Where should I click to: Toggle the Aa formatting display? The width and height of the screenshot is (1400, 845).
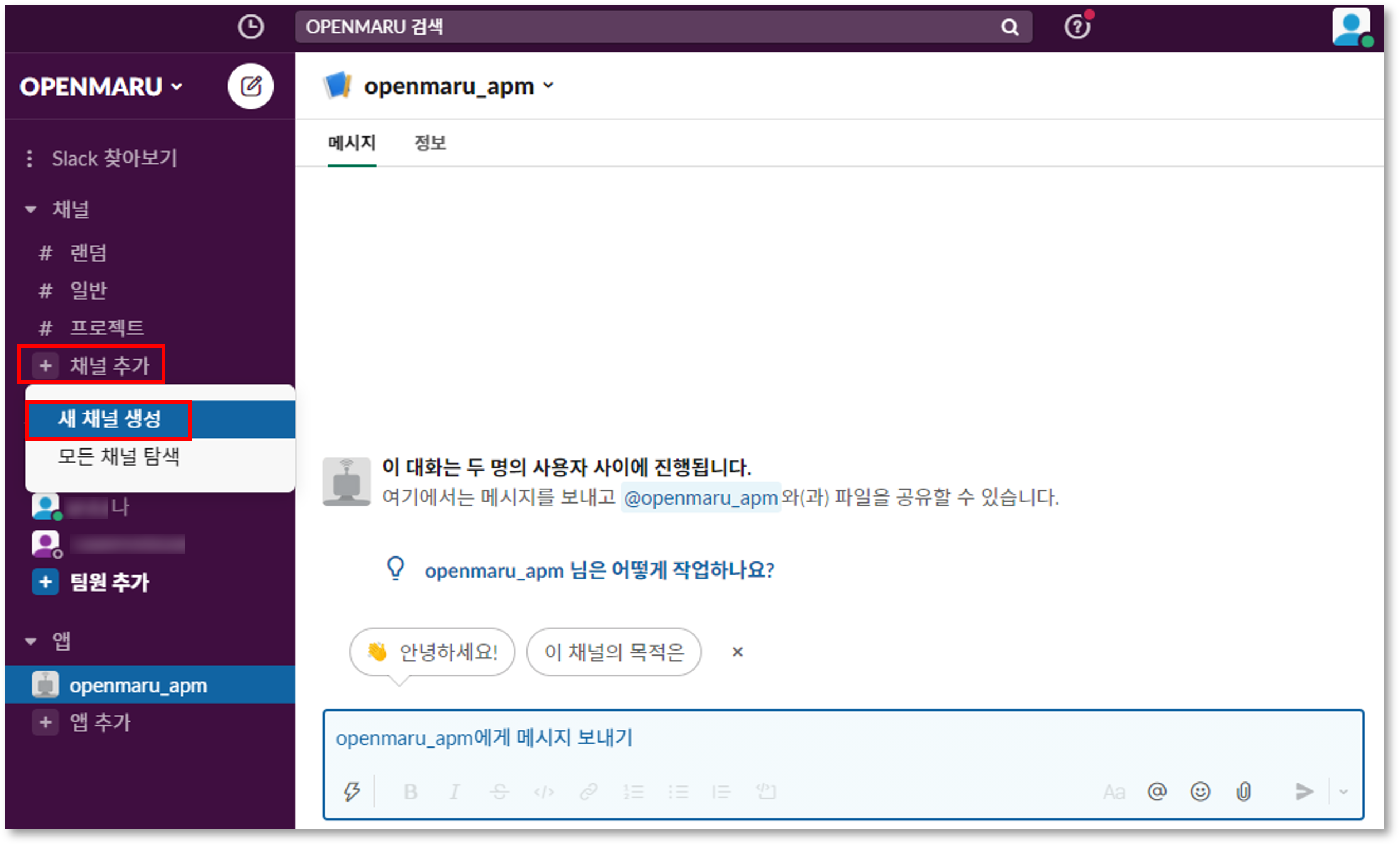point(1114,791)
